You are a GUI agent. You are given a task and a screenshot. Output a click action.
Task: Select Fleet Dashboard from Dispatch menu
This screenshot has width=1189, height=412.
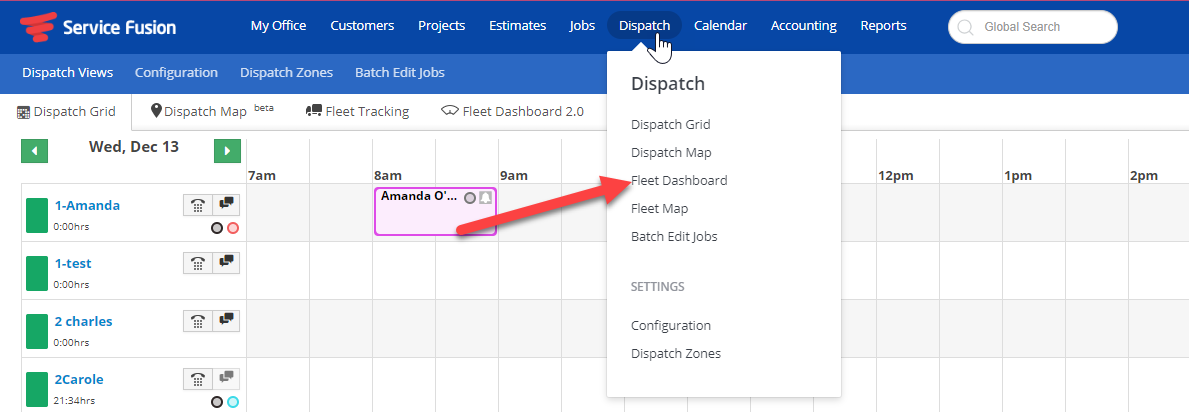(x=679, y=181)
